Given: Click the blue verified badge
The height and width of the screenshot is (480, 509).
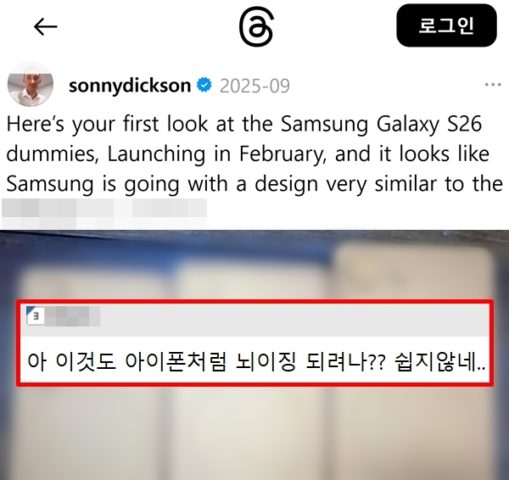Looking at the screenshot, I should (204, 85).
